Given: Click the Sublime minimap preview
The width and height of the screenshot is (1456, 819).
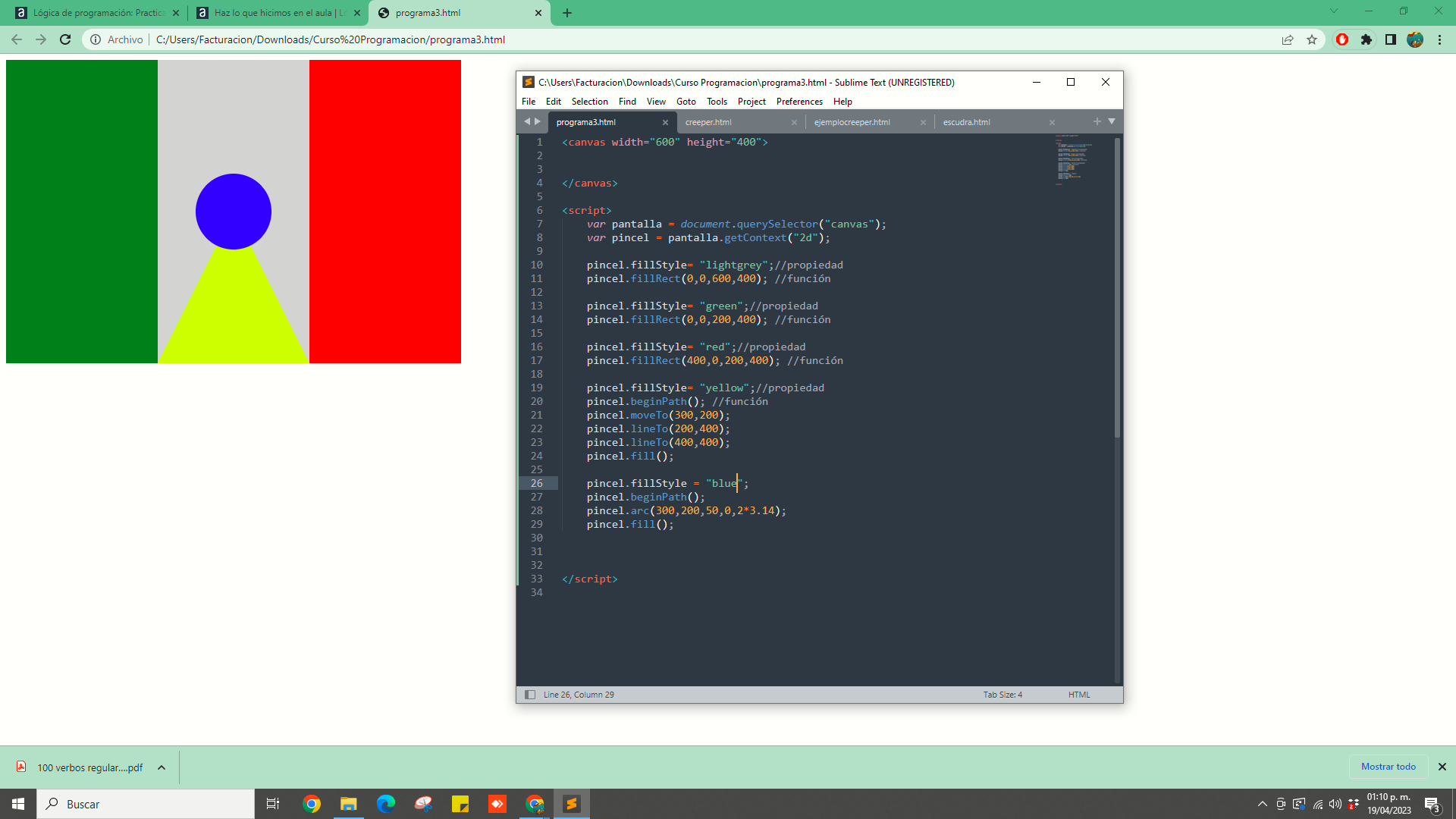Looking at the screenshot, I should tap(1072, 160).
